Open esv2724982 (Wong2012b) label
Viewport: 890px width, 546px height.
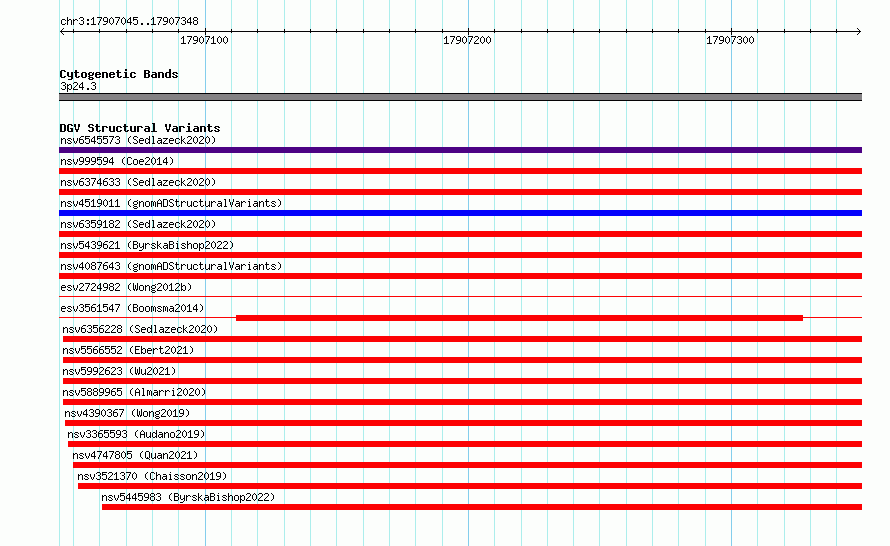[x=126, y=287]
